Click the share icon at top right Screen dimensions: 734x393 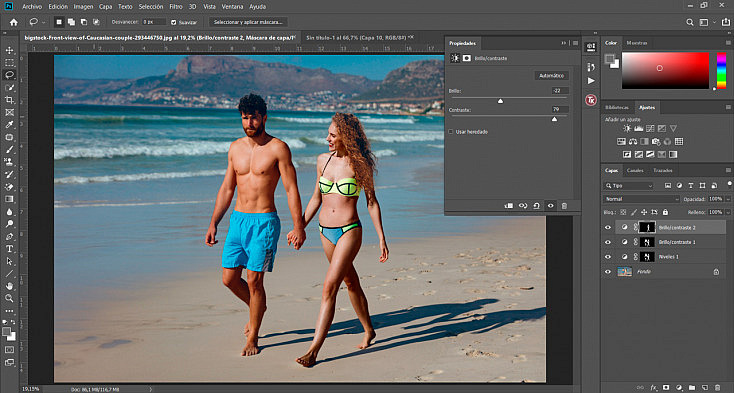pos(726,22)
